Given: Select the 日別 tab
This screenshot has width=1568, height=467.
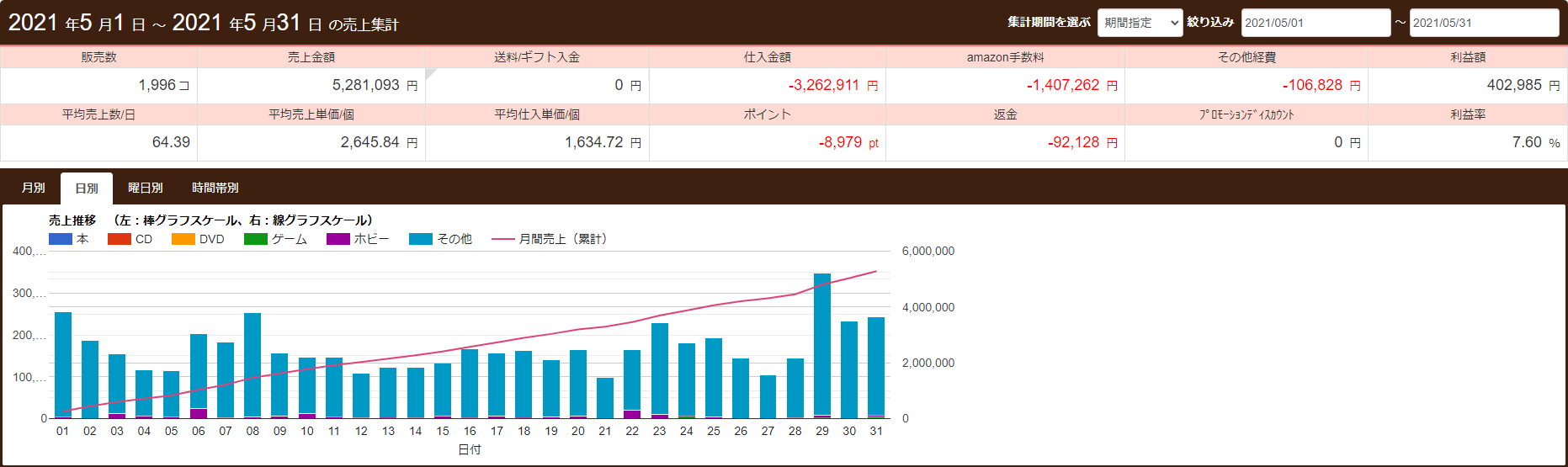Looking at the screenshot, I should 87,188.
